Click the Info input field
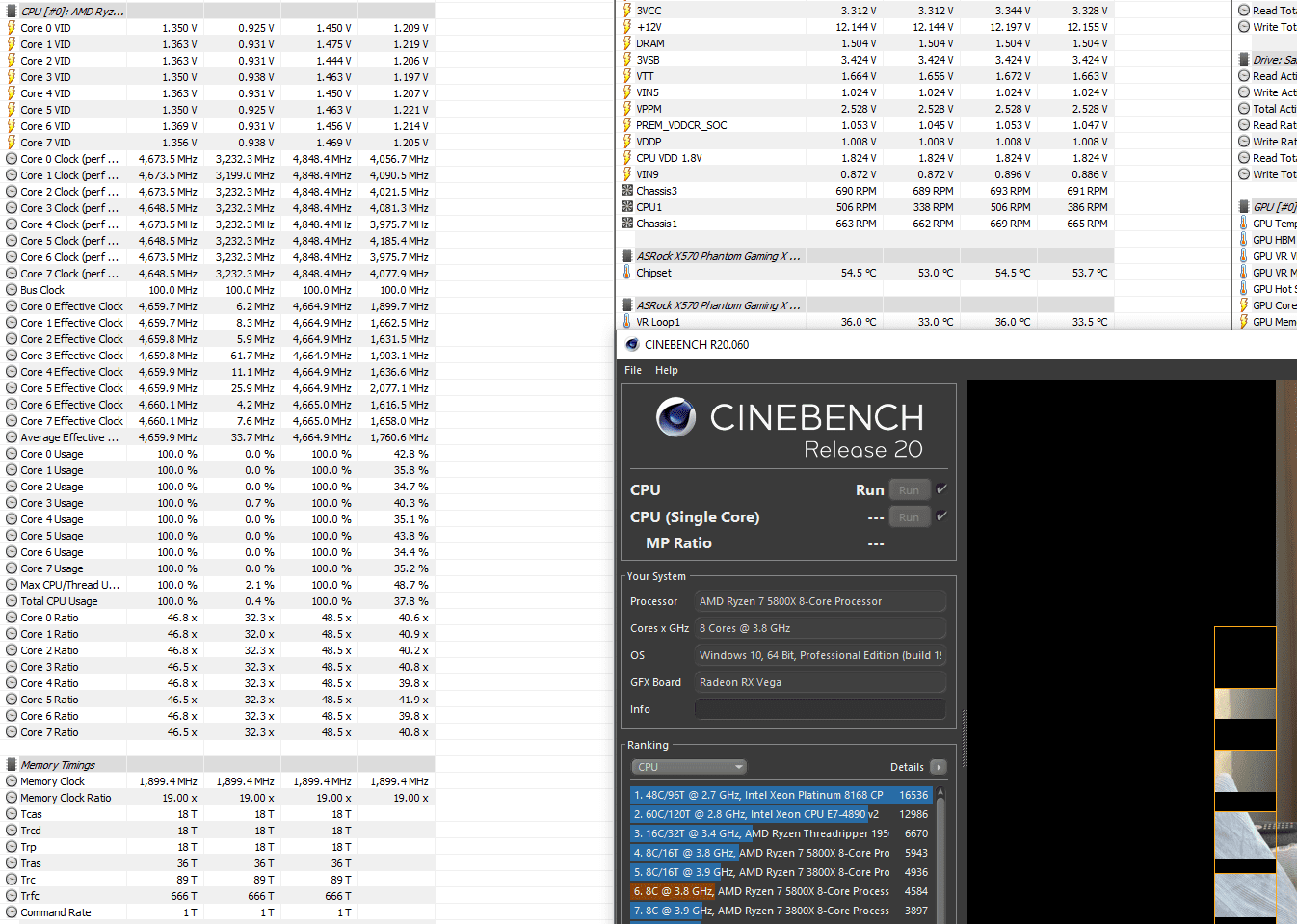Viewport: 1297px width, 924px height. click(x=820, y=709)
